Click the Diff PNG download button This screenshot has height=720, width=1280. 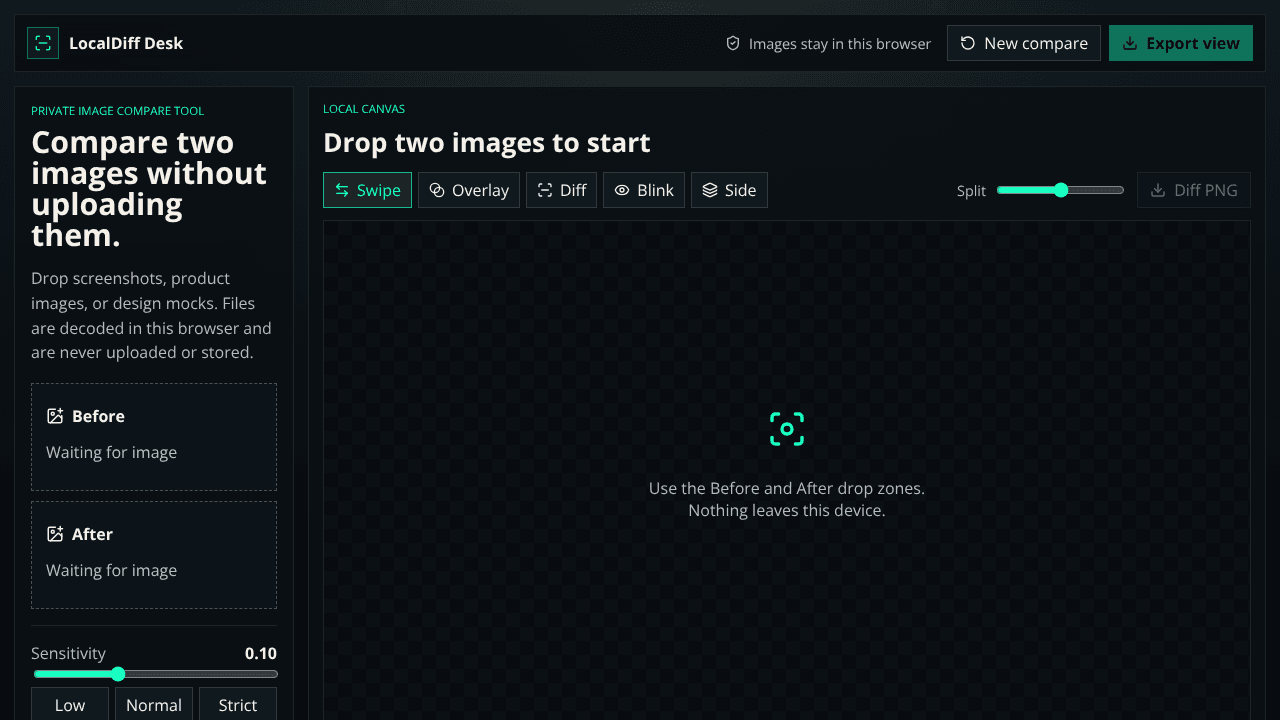1194,190
